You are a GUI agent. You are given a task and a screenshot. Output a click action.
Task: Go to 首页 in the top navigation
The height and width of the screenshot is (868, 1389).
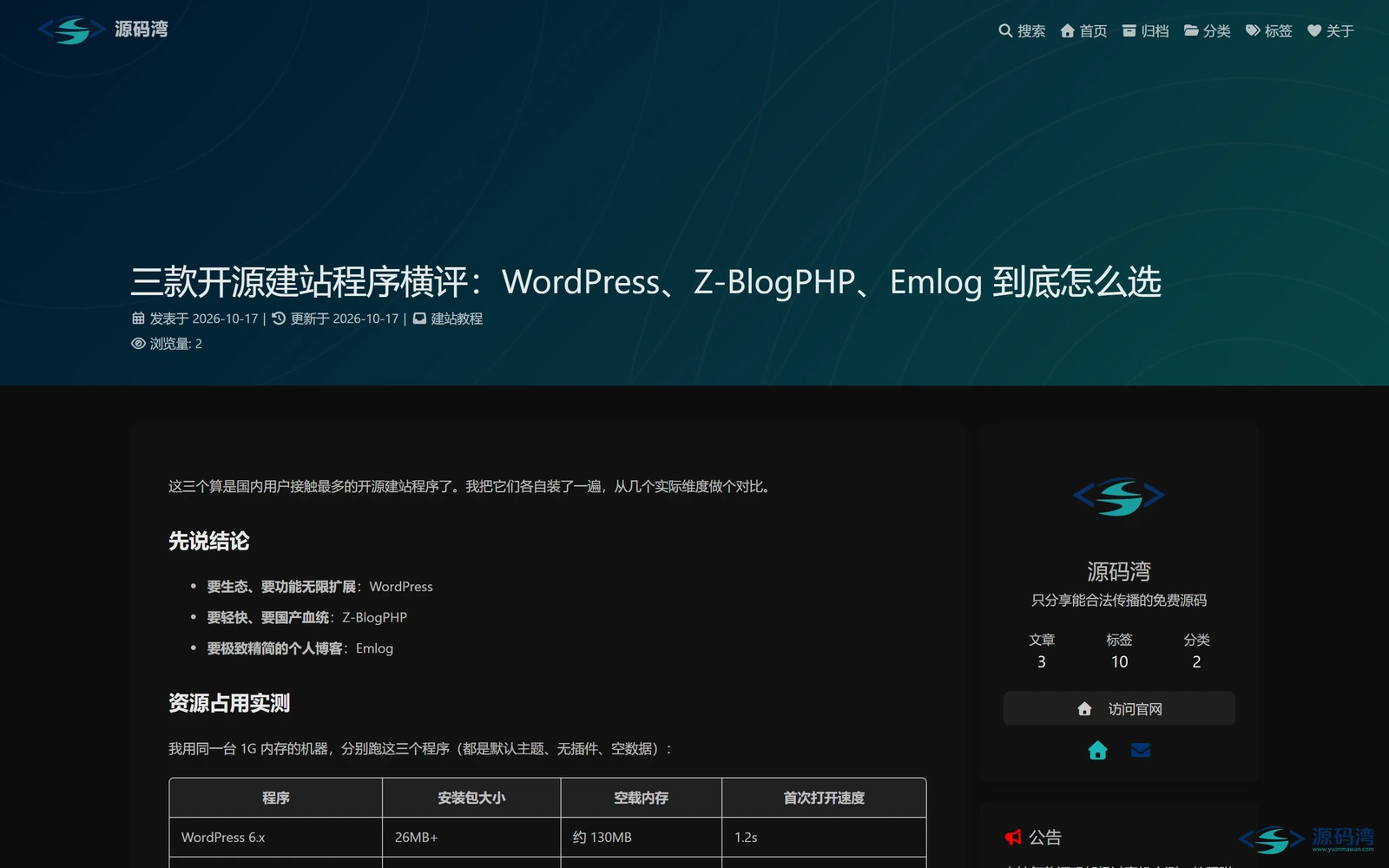point(1083,31)
